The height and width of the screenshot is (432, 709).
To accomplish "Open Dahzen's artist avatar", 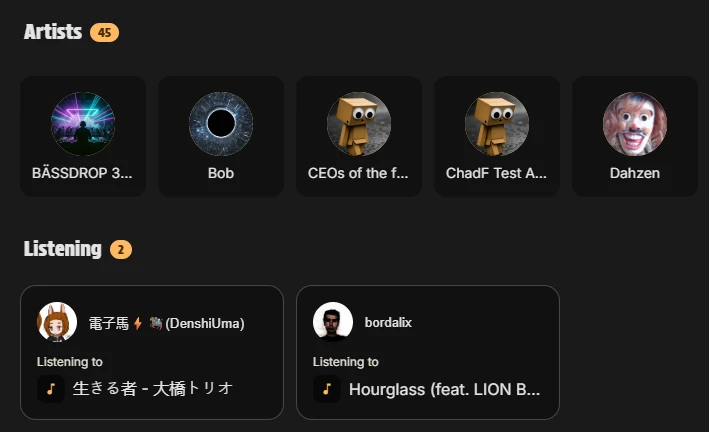I will (635, 124).
